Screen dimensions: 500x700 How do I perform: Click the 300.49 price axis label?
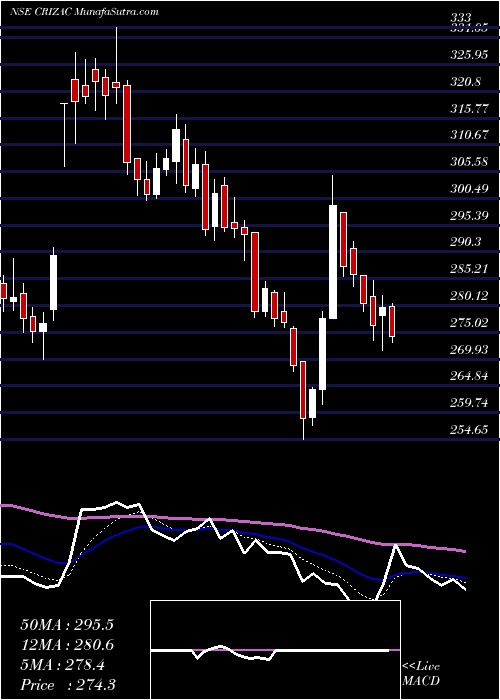coord(469,189)
